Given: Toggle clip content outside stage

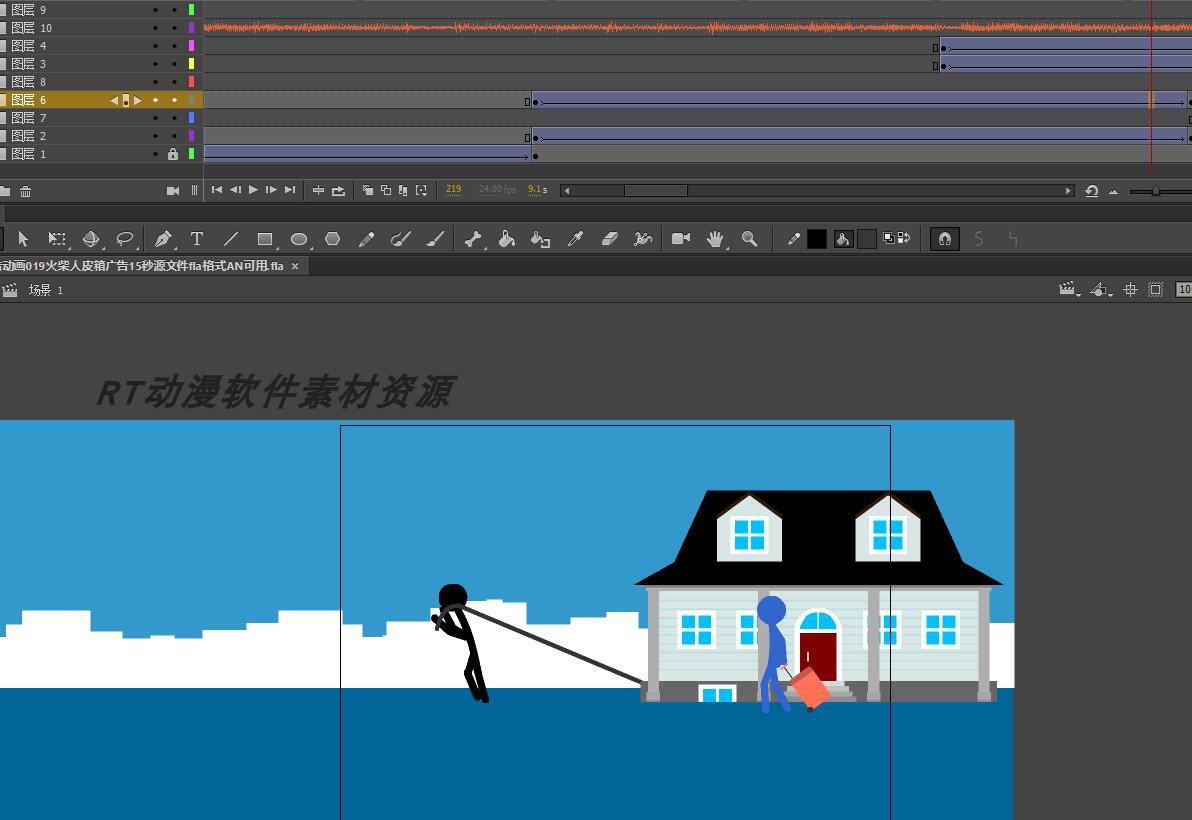Looking at the screenshot, I should (1156, 290).
